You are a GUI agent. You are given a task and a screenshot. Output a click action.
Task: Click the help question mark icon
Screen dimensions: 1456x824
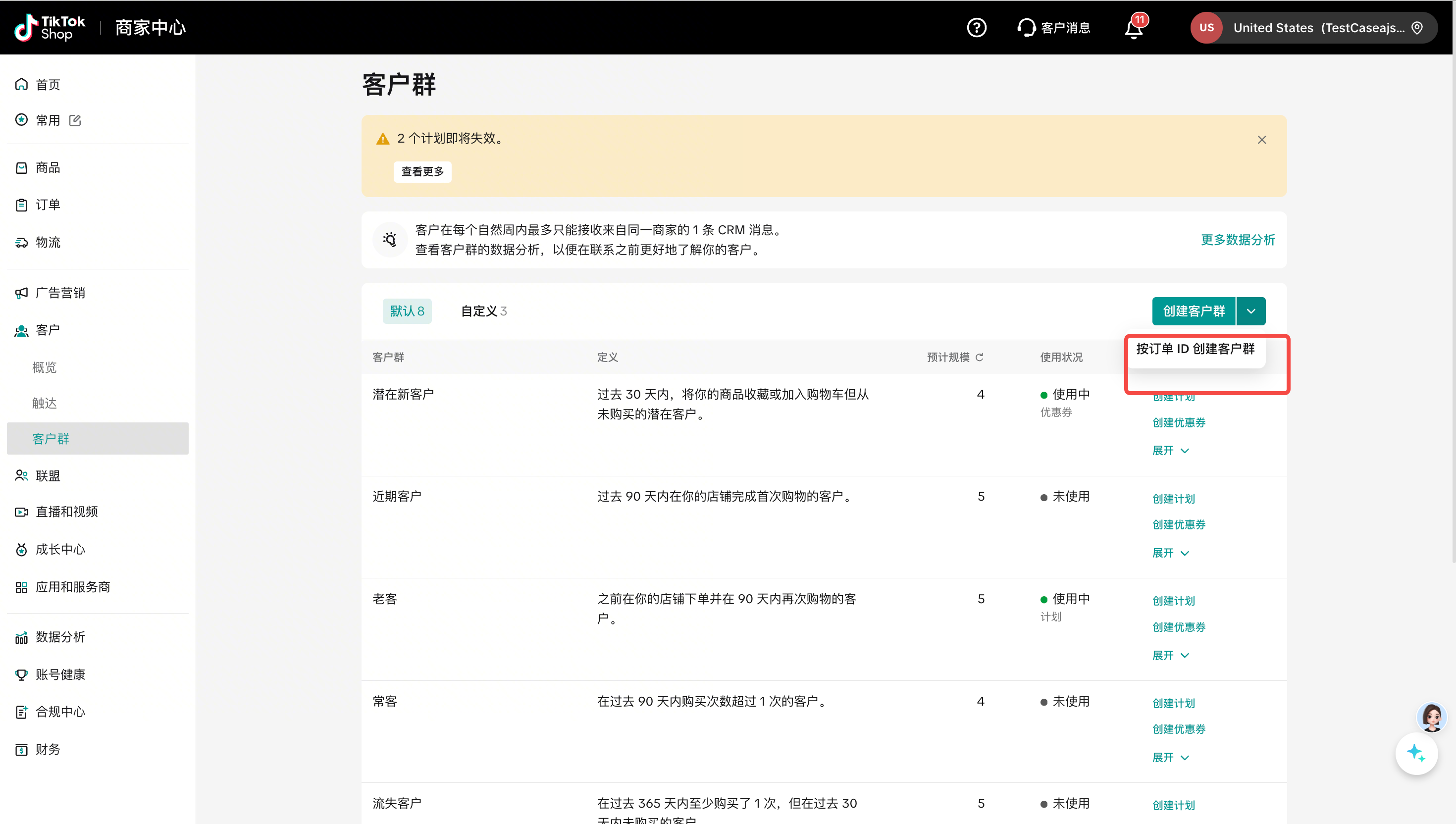976,28
